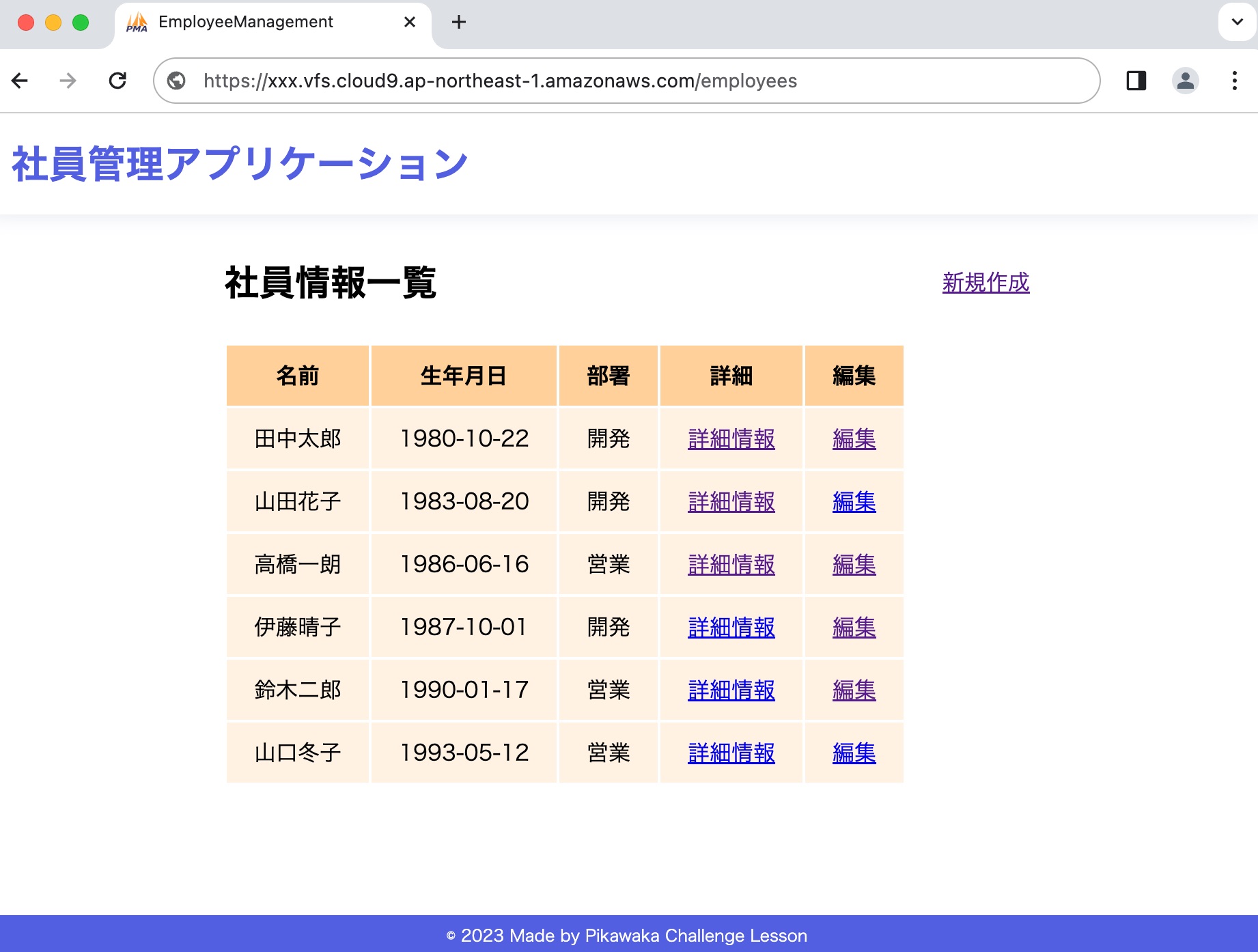
Task: Click 編集 for 山口冬子
Action: 854,753
